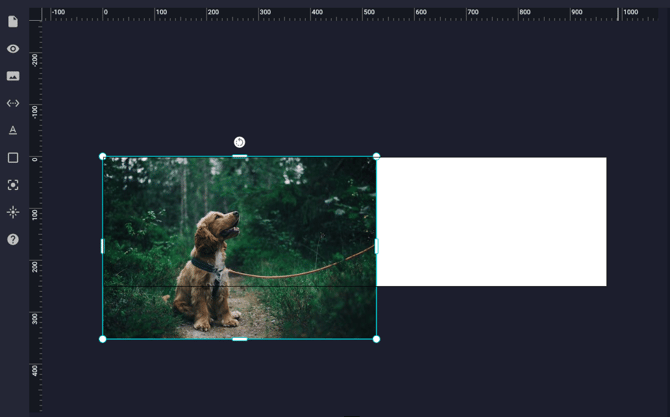Click the rotate handle above the dog image

[239, 142]
